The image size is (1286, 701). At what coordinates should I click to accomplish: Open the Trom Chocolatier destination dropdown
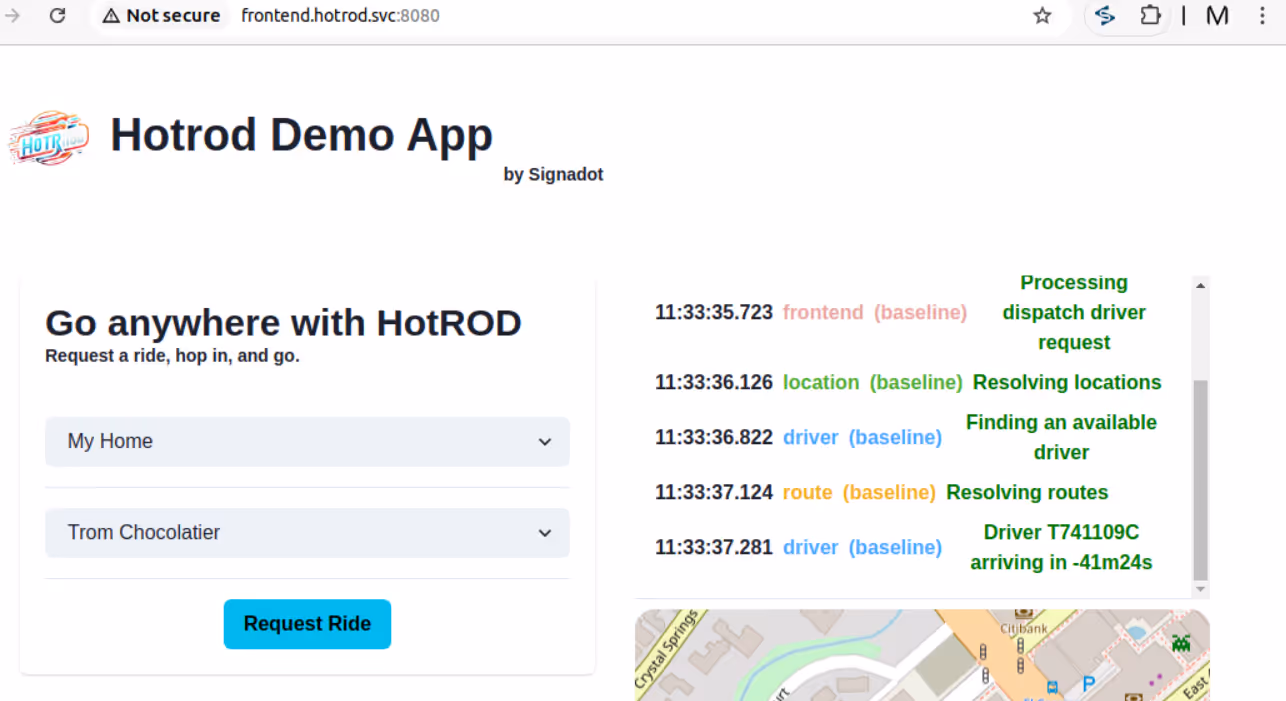(x=307, y=532)
